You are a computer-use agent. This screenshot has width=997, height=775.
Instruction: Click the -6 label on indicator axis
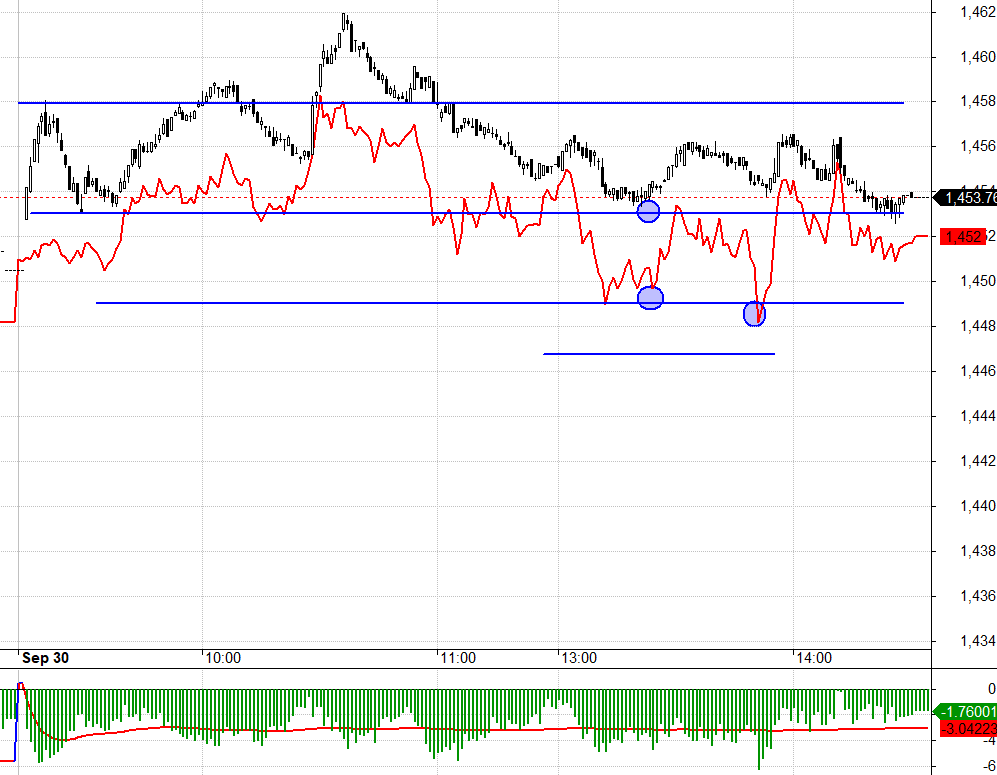point(987,767)
